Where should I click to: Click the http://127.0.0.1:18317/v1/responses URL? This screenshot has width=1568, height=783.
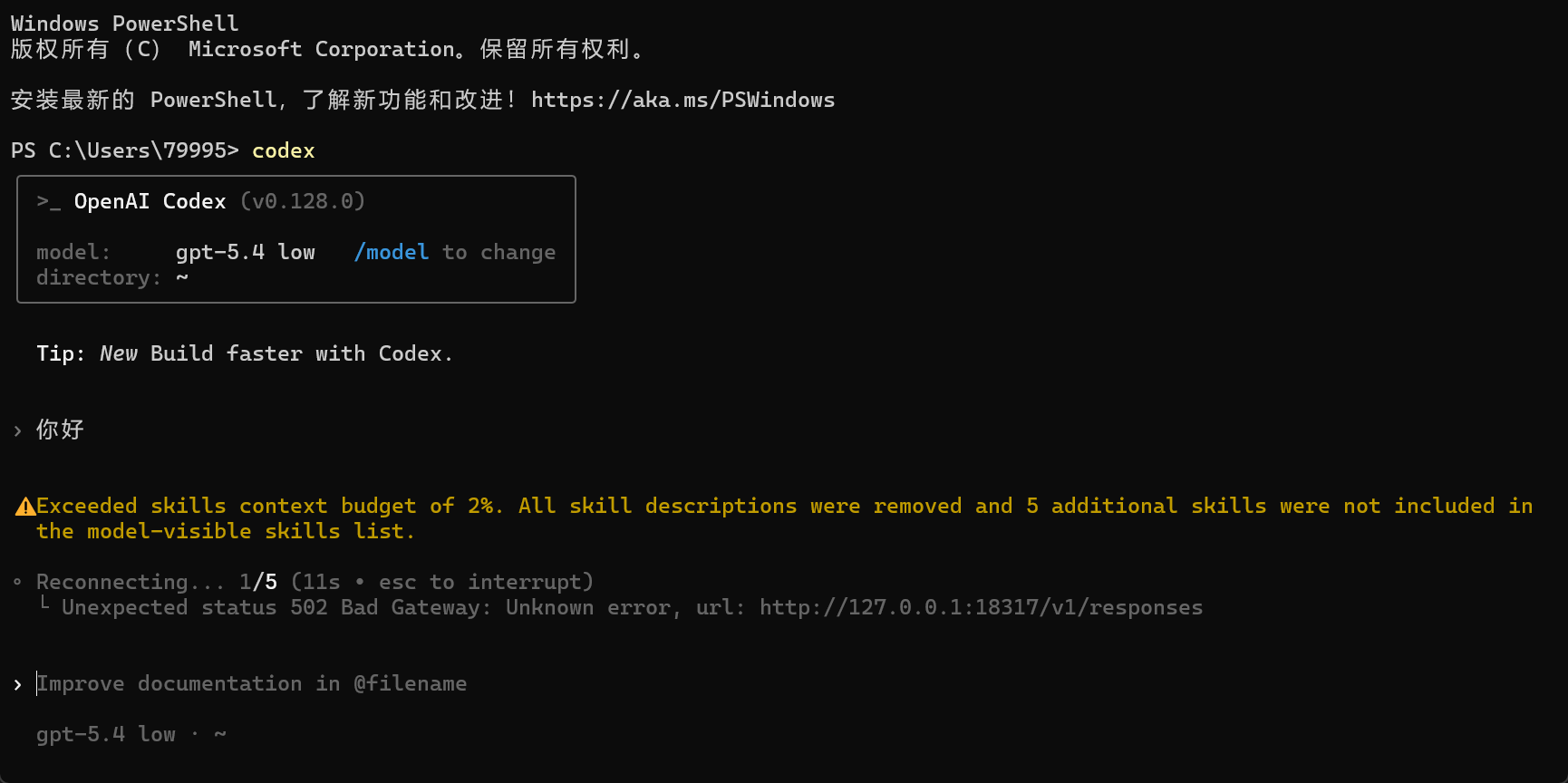click(981, 607)
